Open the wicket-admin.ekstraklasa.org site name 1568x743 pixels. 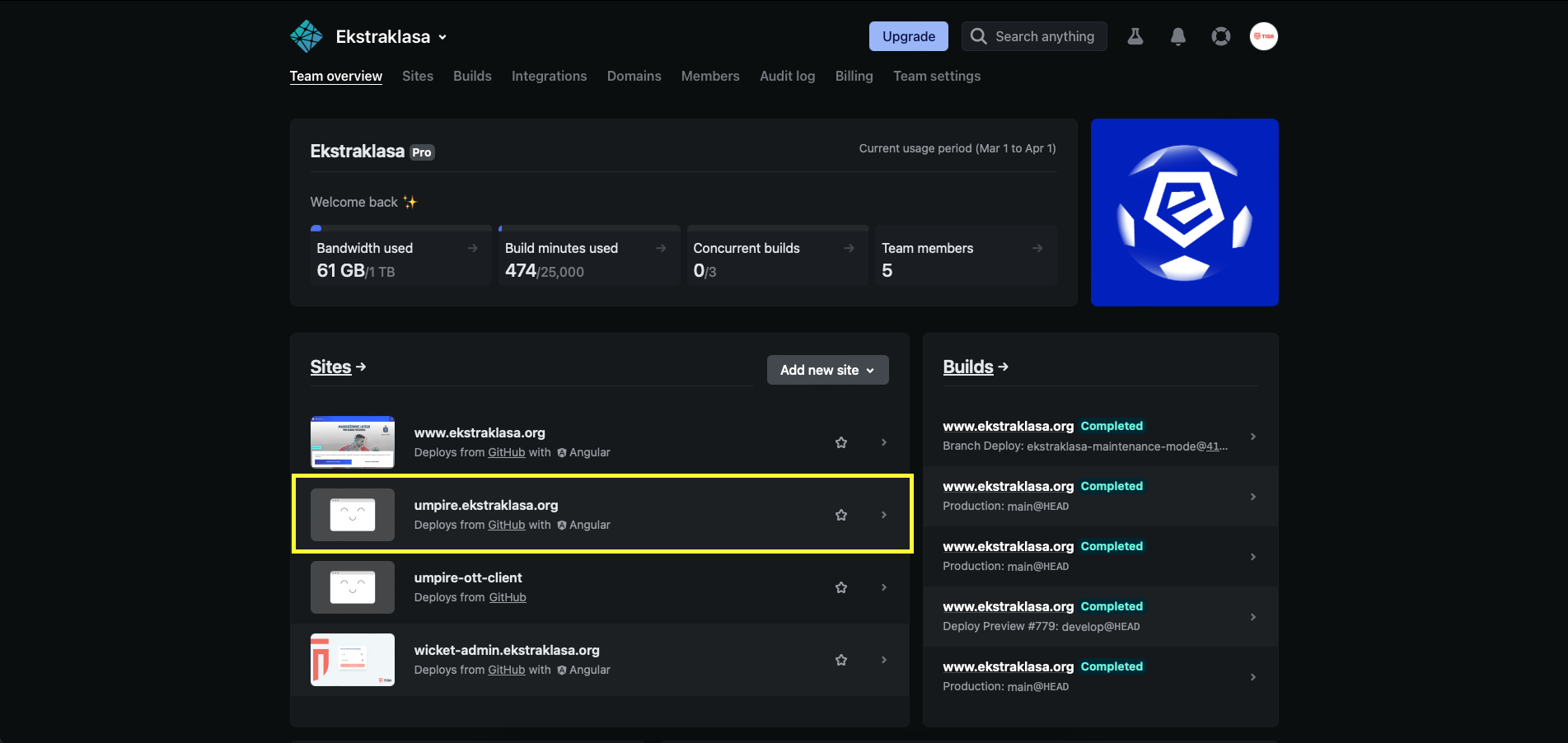coord(507,650)
